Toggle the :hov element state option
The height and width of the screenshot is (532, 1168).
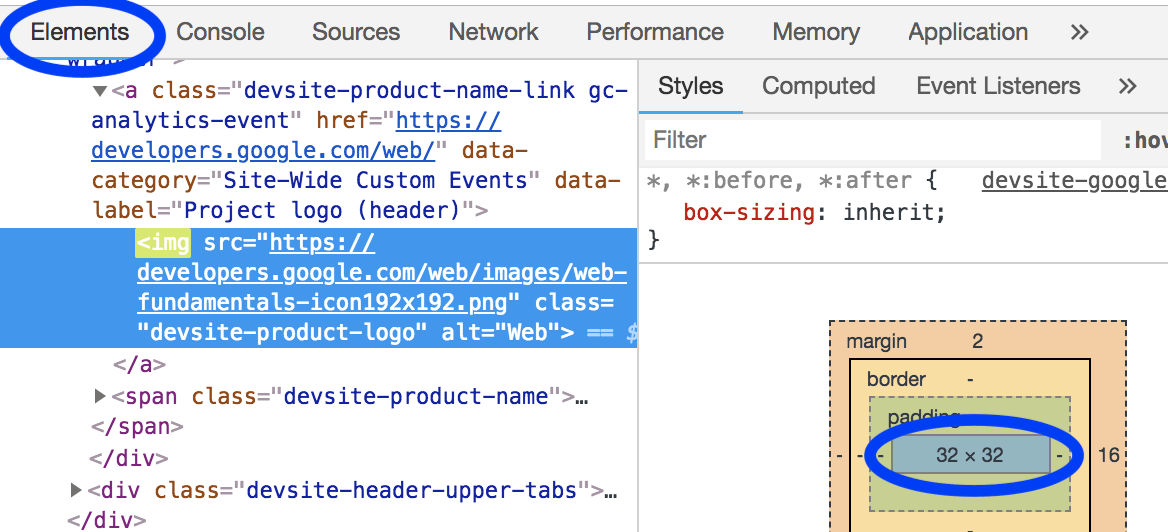1144,140
